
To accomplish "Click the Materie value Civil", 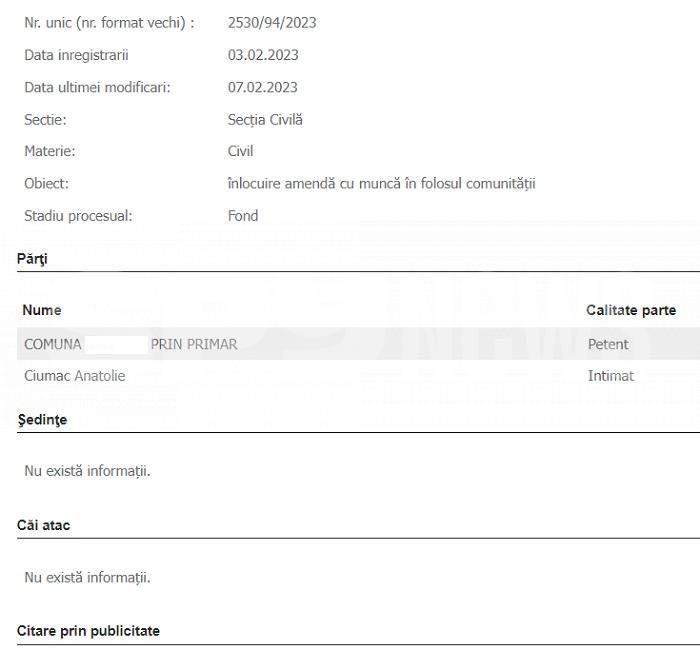I will click(x=240, y=151).
